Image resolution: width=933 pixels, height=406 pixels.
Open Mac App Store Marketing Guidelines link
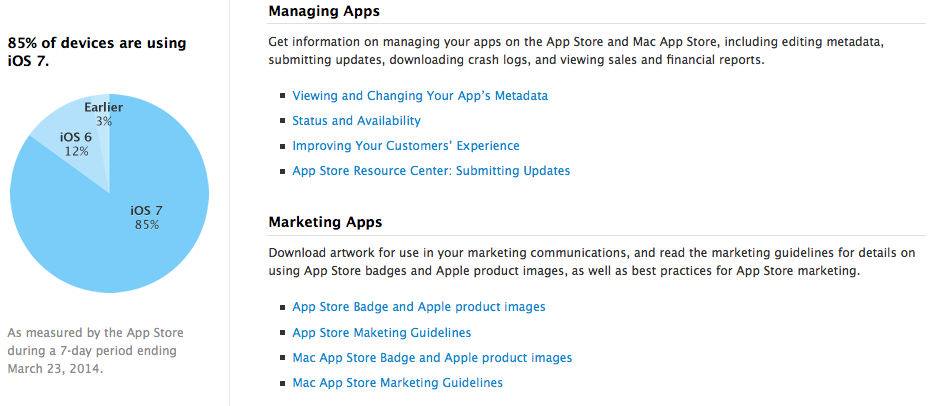(x=397, y=382)
